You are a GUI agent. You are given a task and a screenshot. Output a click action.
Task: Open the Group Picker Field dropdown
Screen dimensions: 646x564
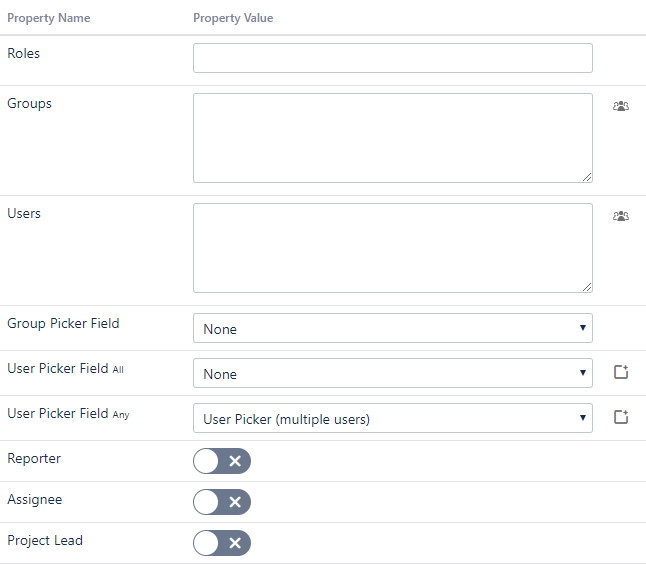pyautogui.click(x=392, y=328)
